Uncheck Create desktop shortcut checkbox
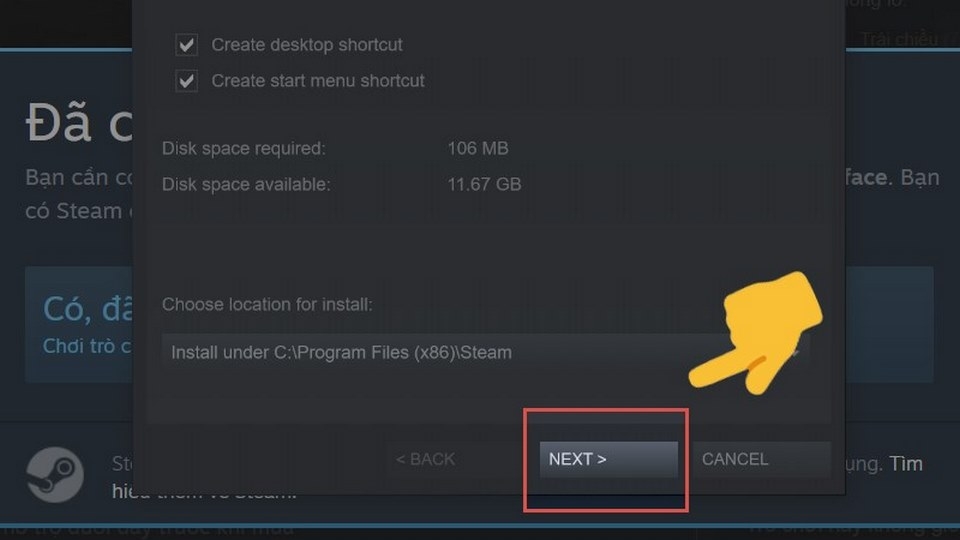The width and height of the screenshot is (960, 540). click(x=187, y=45)
